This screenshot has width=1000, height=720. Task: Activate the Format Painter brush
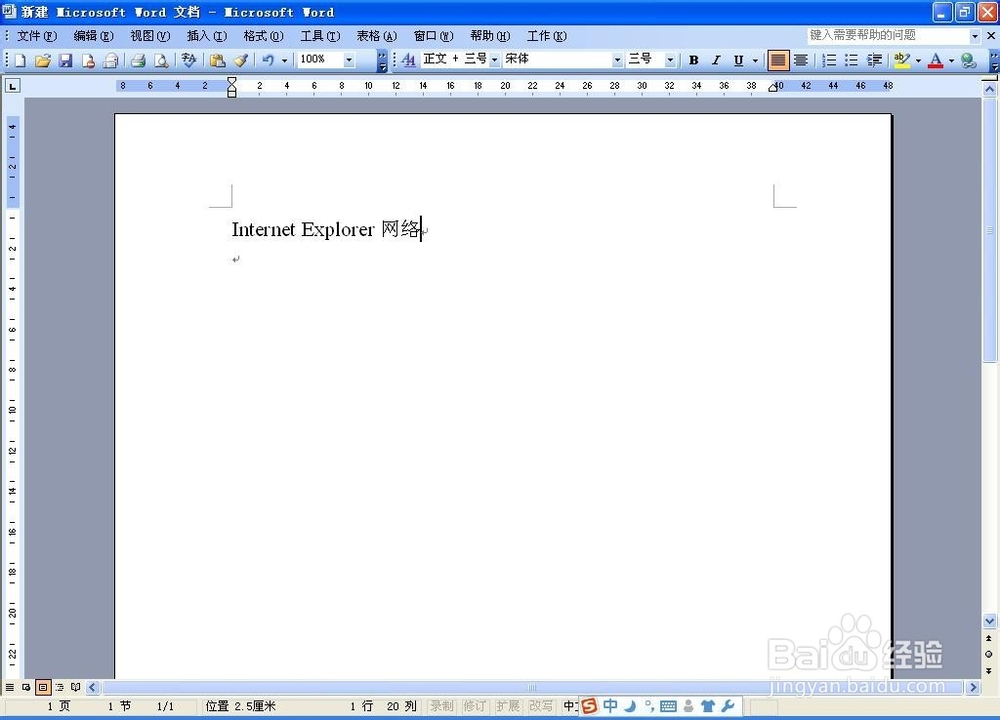pos(240,61)
